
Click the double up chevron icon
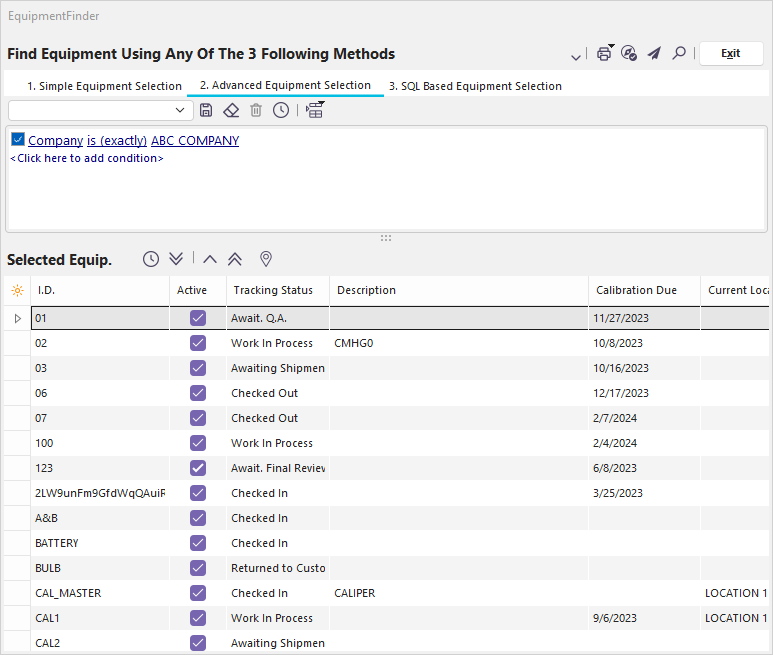tap(235, 259)
